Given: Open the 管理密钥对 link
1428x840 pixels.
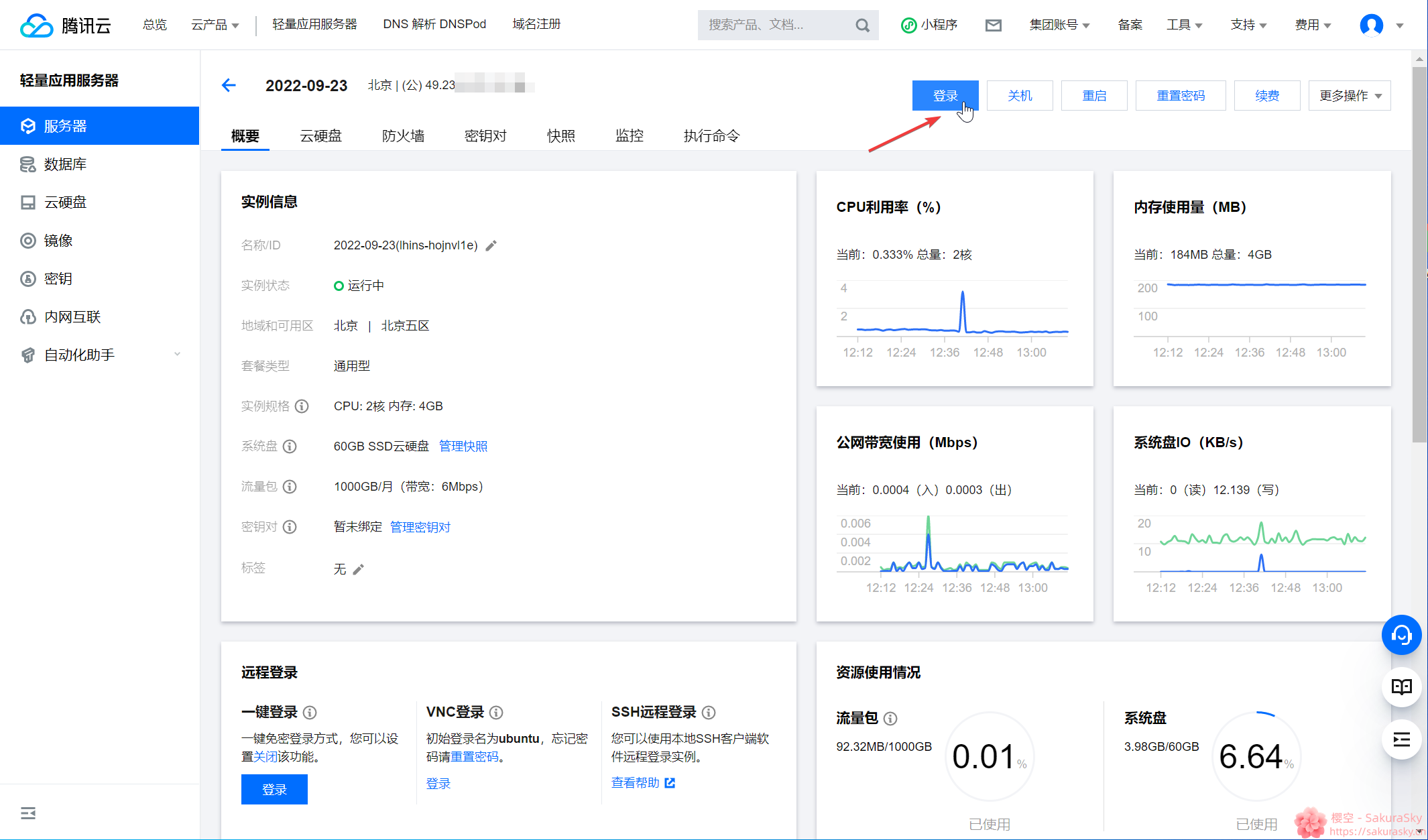Looking at the screenshot, I should coord(420,527).
